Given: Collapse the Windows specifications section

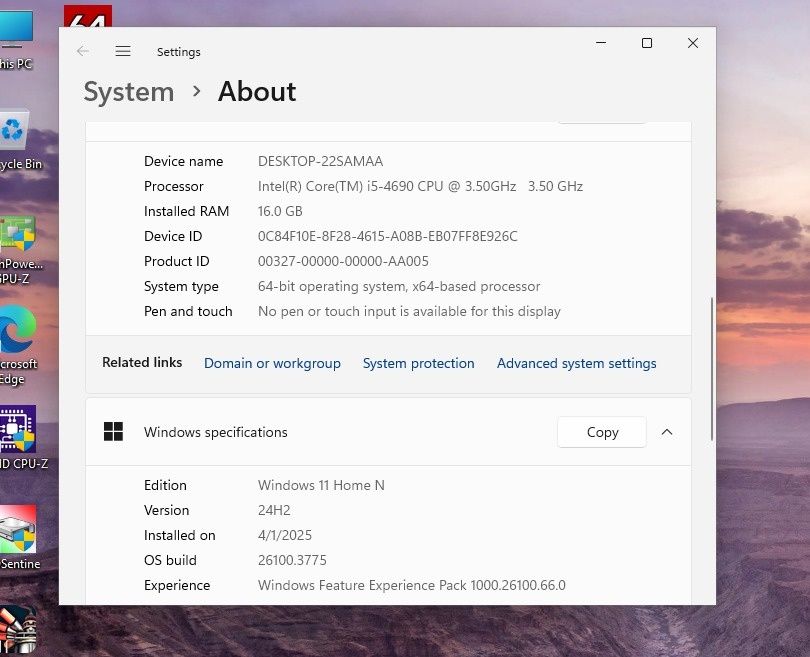Looking at the screenshot, I should coord(667,432).
